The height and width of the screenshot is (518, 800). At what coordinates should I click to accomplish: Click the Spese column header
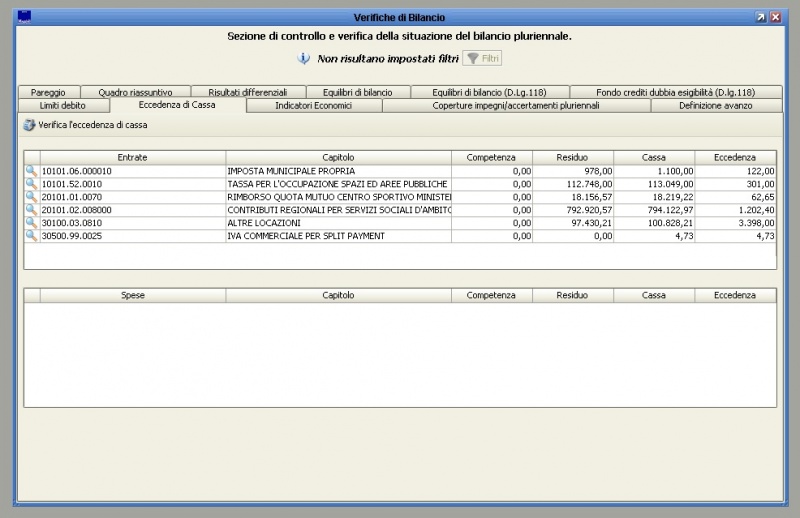(x=132, y=296)
